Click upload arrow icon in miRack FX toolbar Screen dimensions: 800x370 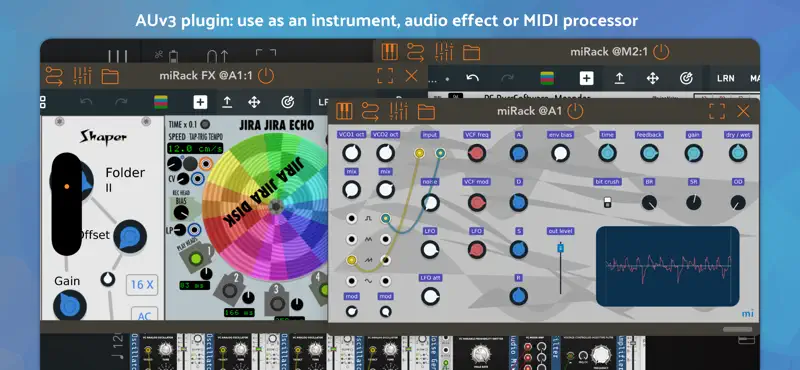(227, 102)
